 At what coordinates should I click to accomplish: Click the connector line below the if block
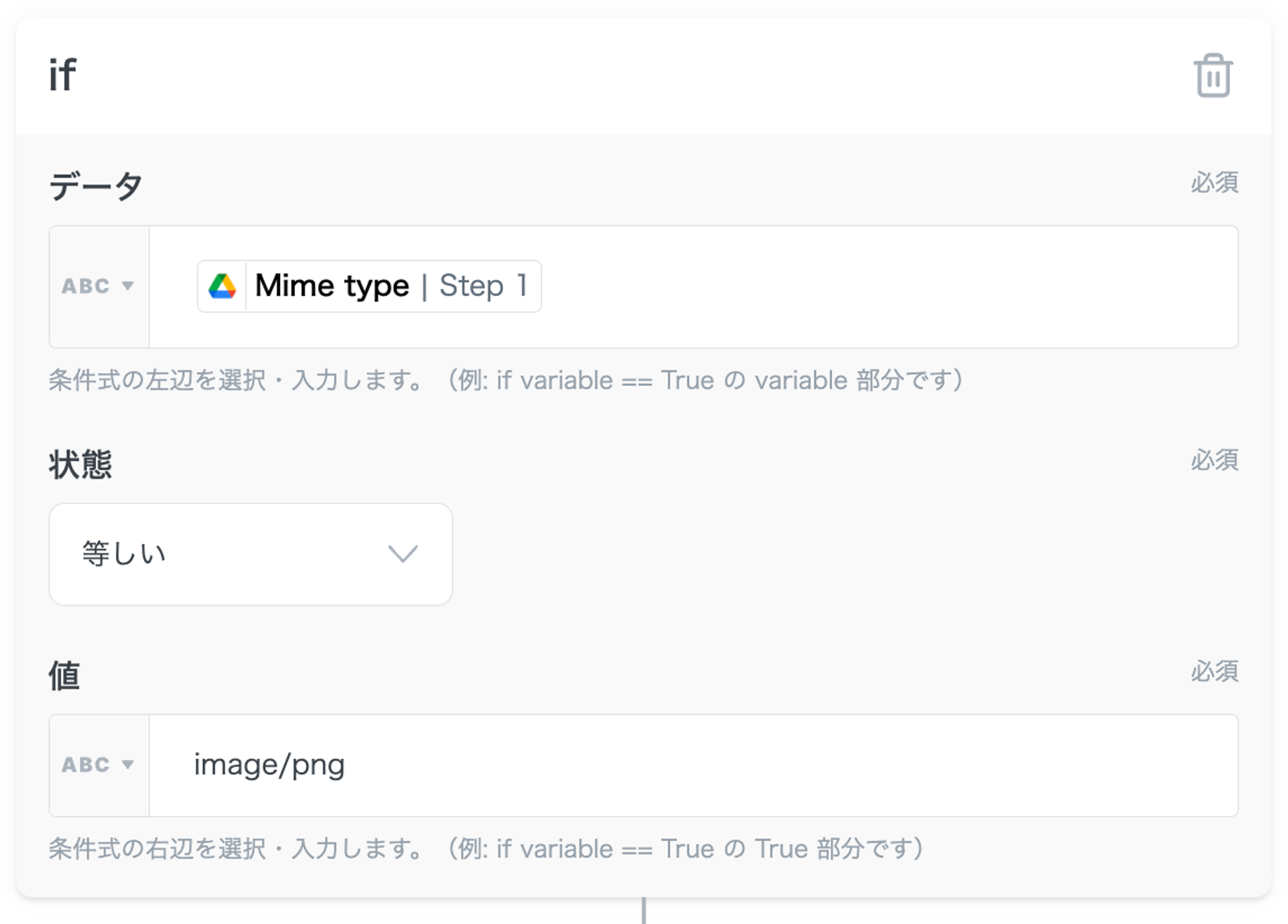[643, 910]
